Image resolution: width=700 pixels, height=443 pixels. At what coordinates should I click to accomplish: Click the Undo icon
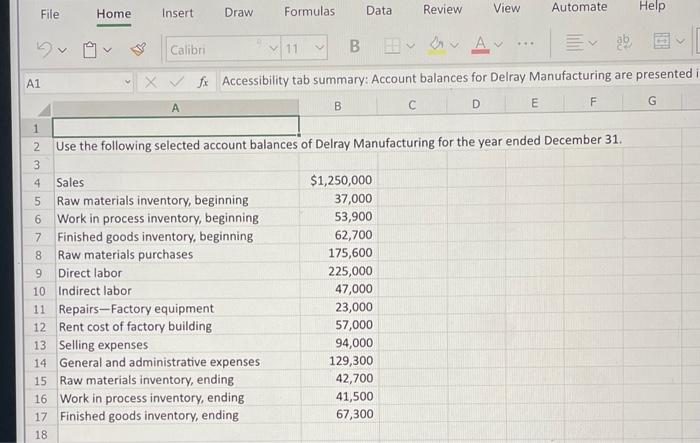45,50
